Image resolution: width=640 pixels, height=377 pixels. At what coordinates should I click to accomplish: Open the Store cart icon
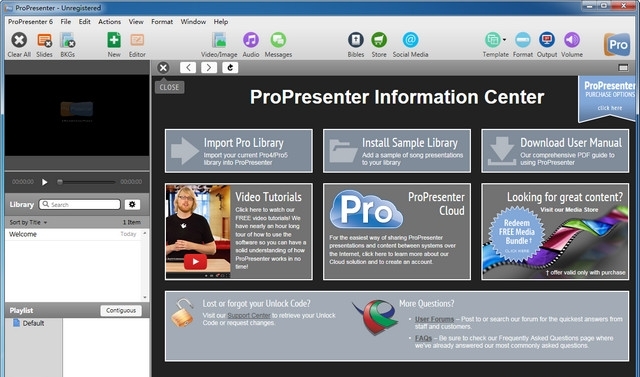point(379,40)
